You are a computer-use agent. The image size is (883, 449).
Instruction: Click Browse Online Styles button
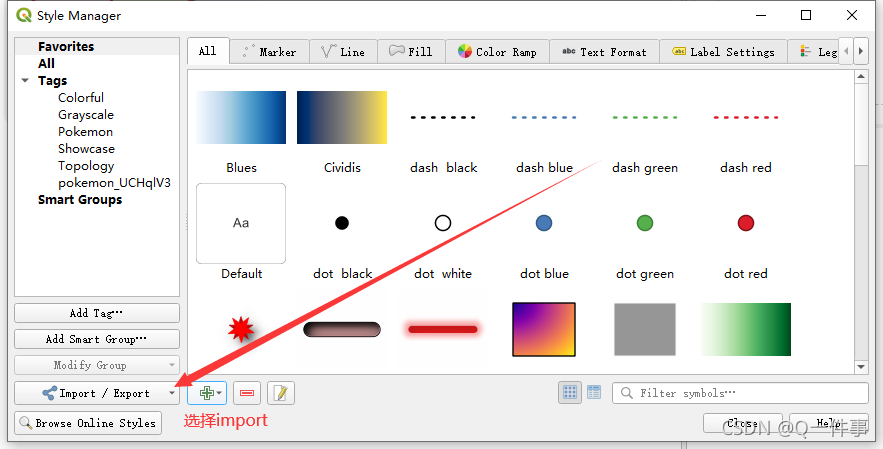[x=88, y=423]
